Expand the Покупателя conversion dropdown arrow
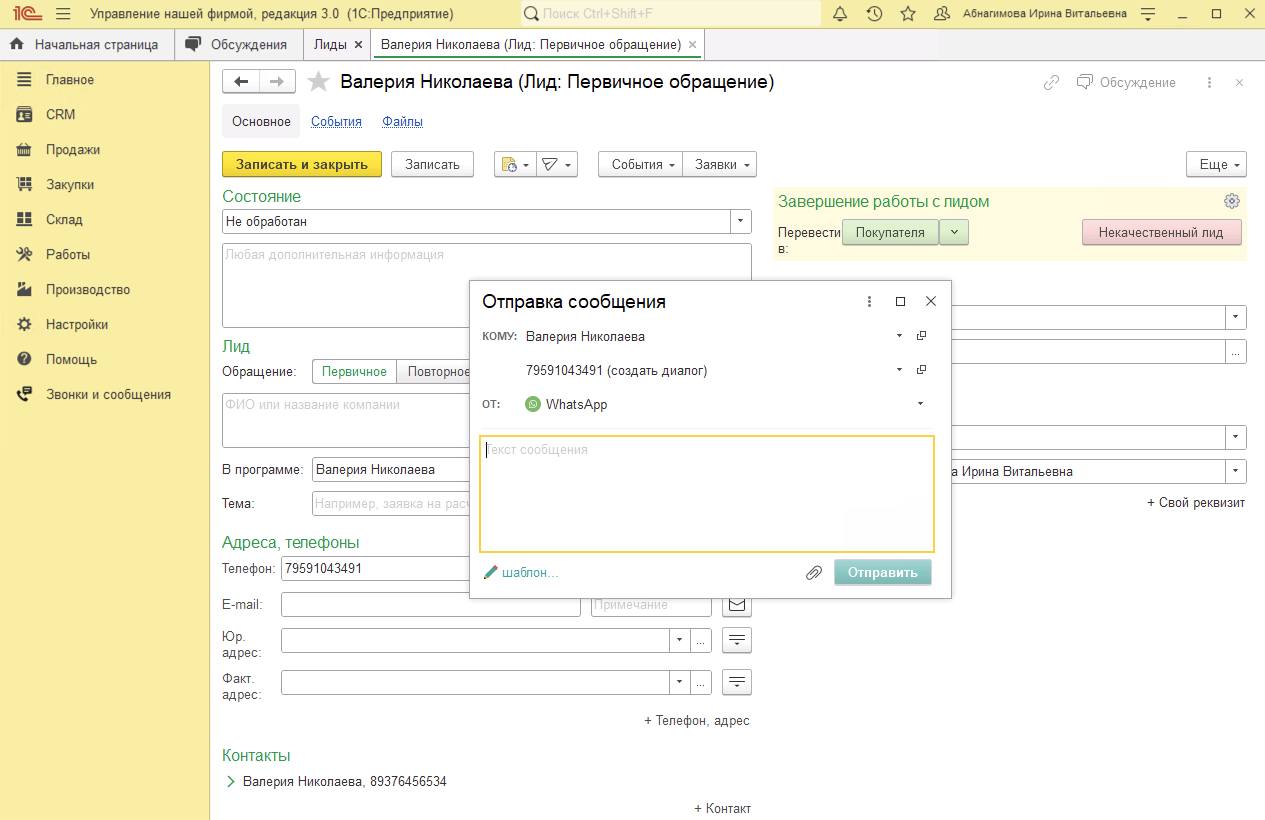Viewport: 1265px width, 820px height. [x=954, y=232]
